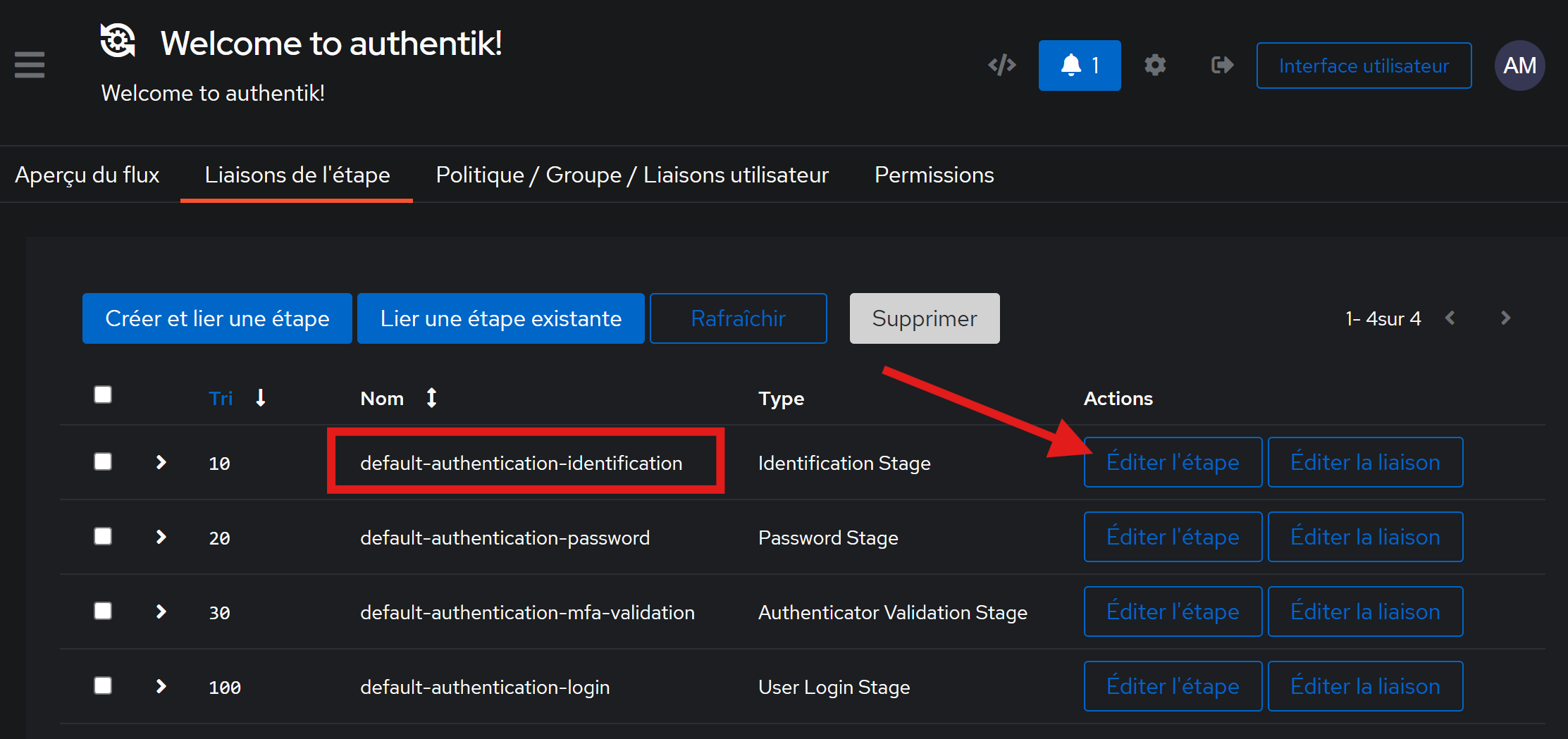This screenshot has width=1568, height=739.
Task: Check the default-authentication-password row checkbox
Action: click(x=103, y=536)
